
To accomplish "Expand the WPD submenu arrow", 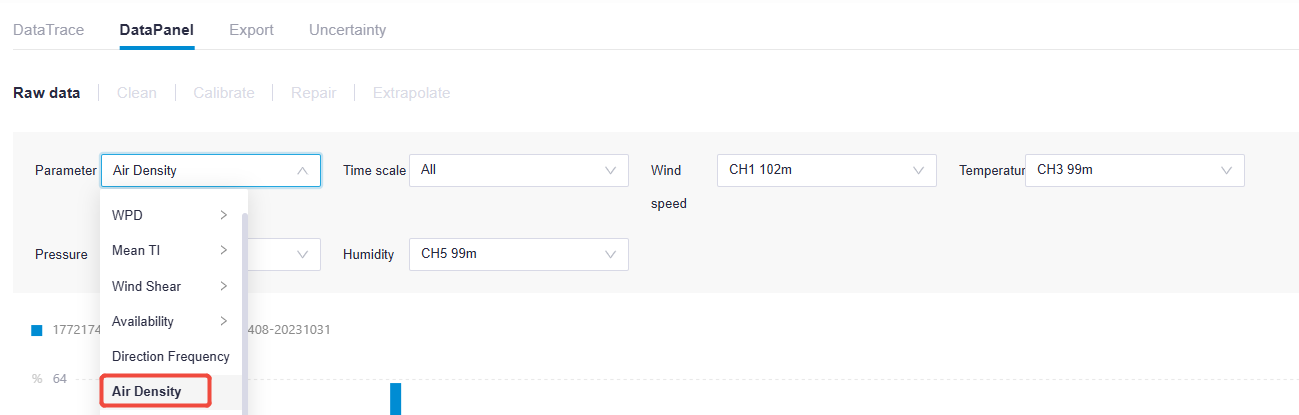I will click(x=223, y=215).
